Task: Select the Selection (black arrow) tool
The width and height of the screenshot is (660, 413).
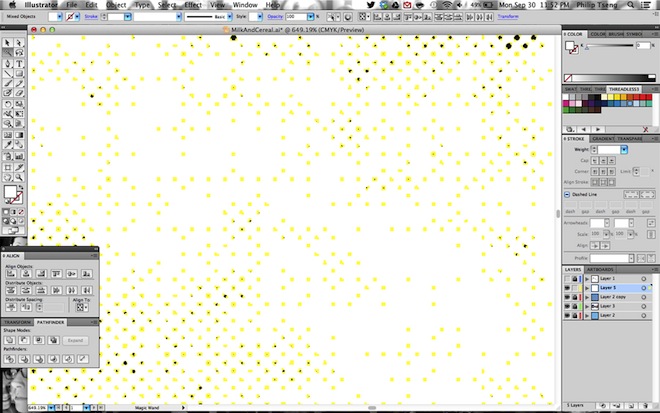Action: (x=8, y=43)
